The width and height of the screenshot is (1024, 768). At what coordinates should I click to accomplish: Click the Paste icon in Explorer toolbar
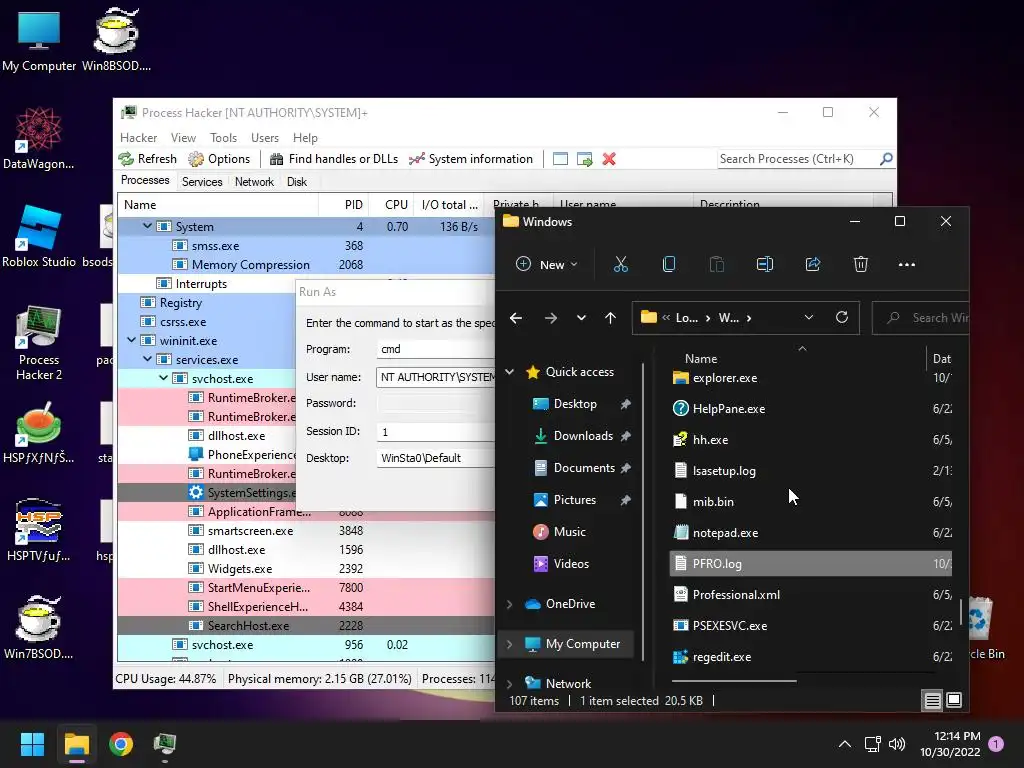[716, 264]
